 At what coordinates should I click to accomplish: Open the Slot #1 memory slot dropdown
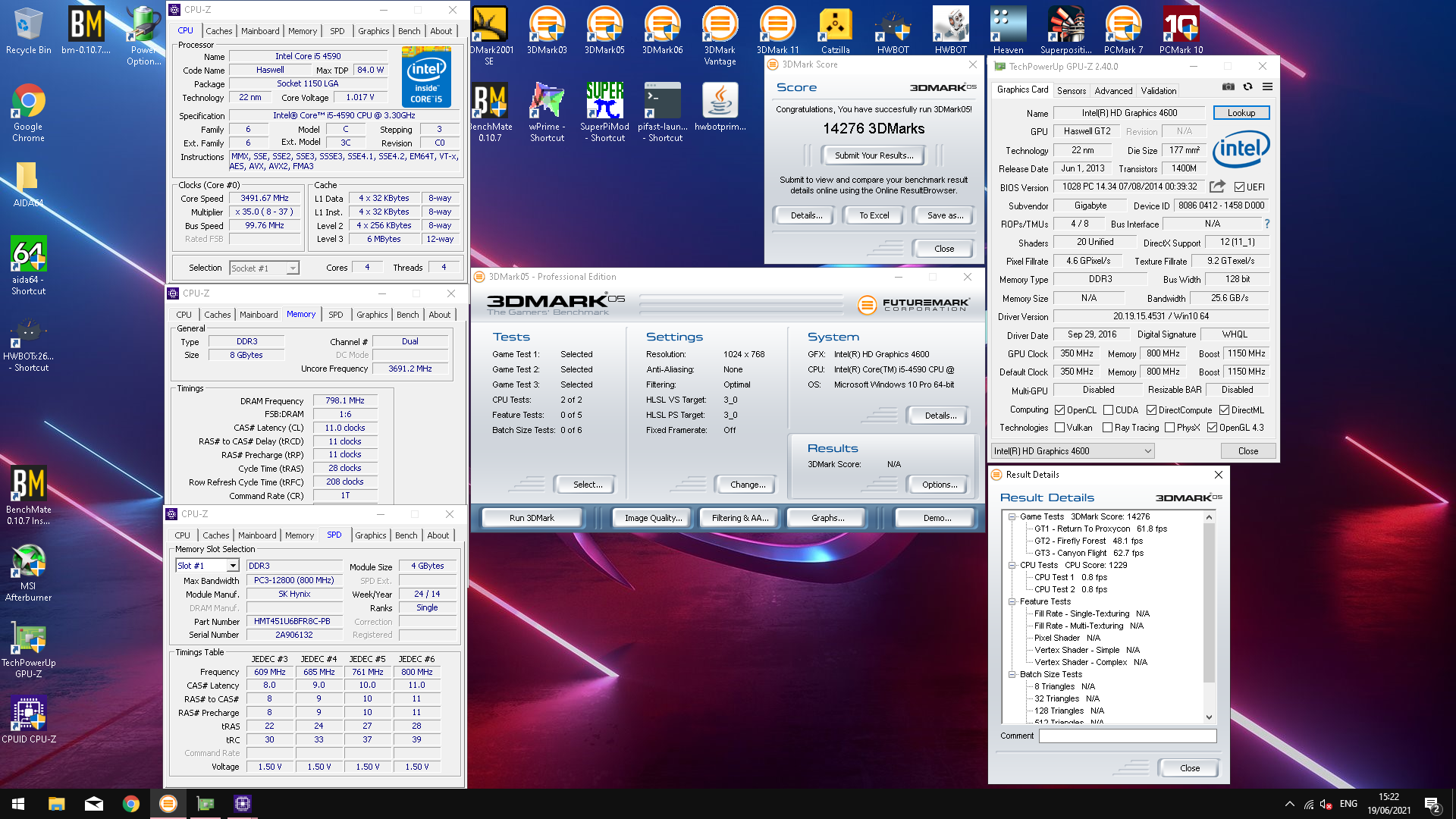pyautogui.click(x=207, y=565)
